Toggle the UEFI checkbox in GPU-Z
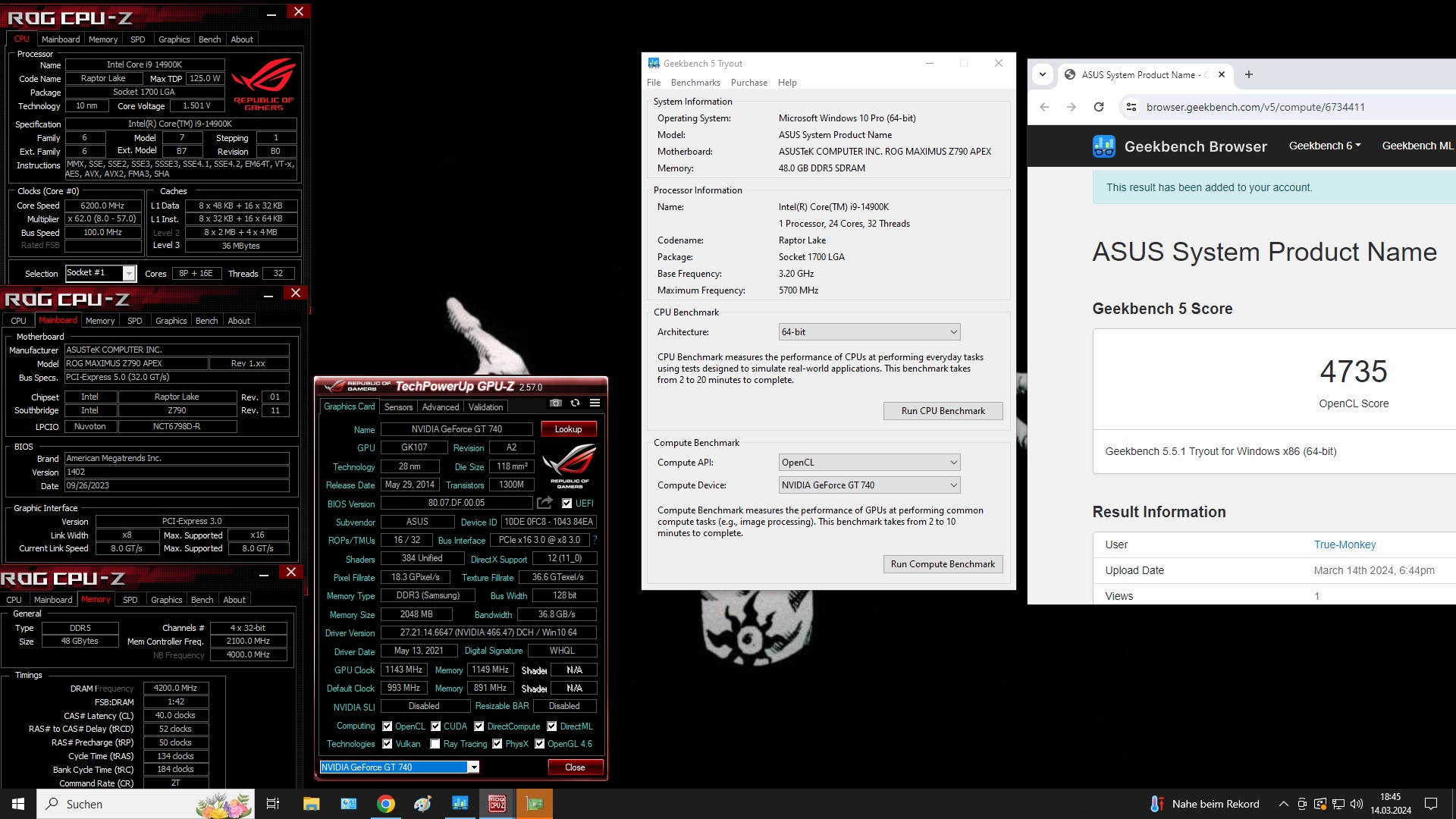1456x819 pixels. click(566, 503)
